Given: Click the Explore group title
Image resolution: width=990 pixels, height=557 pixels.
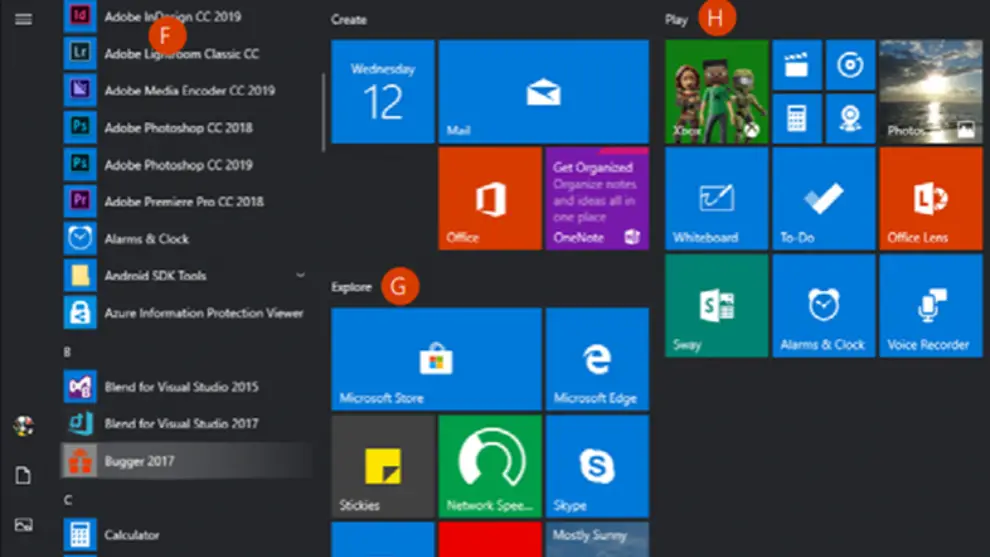Looking at the screenshot, I should click(351, 287).
